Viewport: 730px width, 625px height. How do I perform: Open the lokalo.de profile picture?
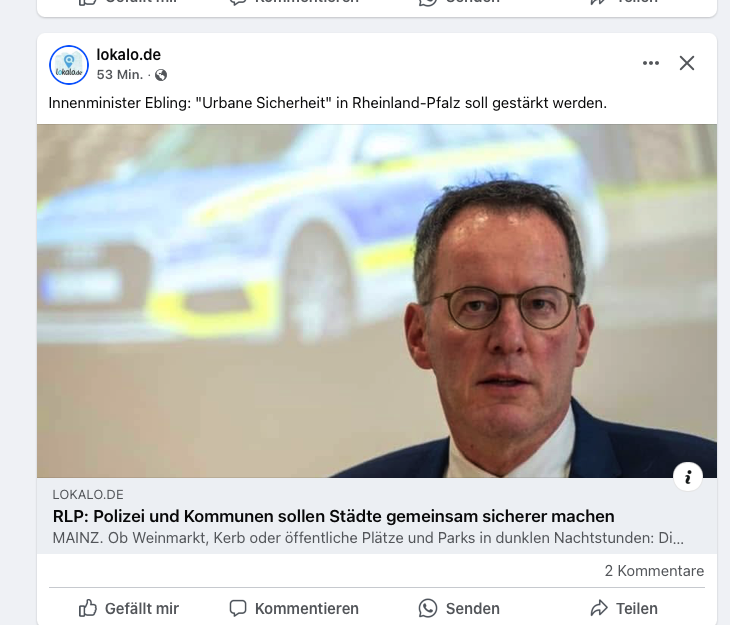69,65
